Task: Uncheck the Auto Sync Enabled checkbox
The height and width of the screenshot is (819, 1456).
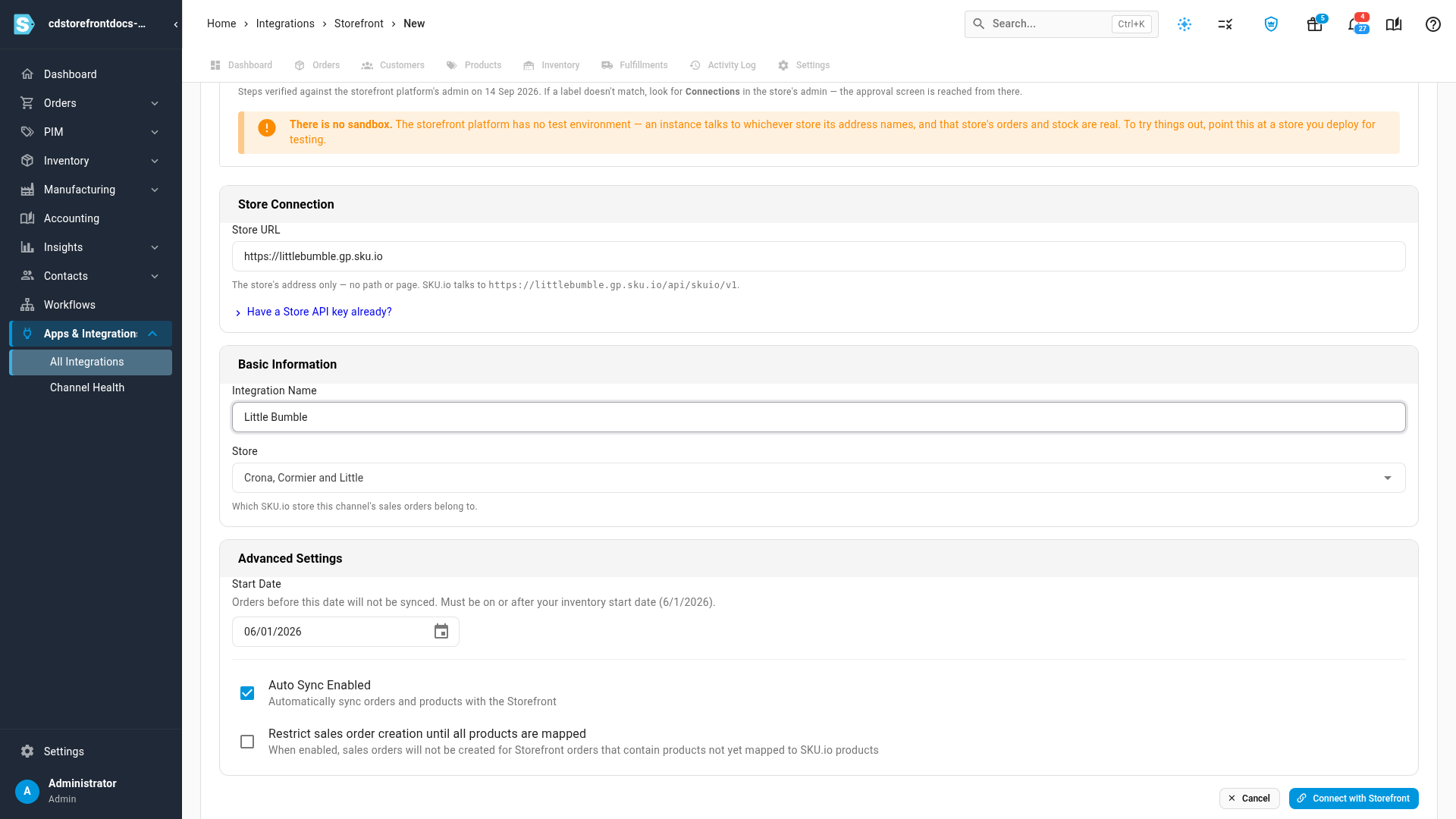Action: click(247, 693)
